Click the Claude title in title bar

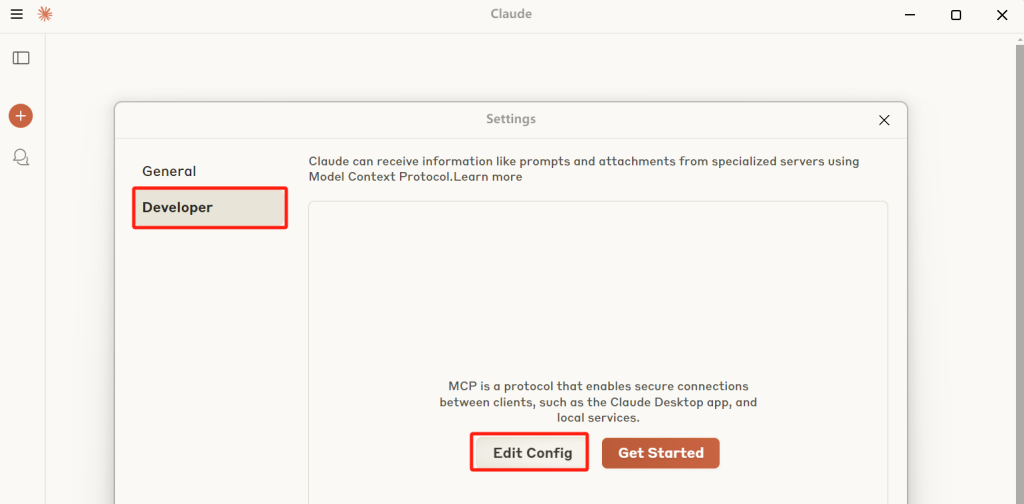point(511,14)
